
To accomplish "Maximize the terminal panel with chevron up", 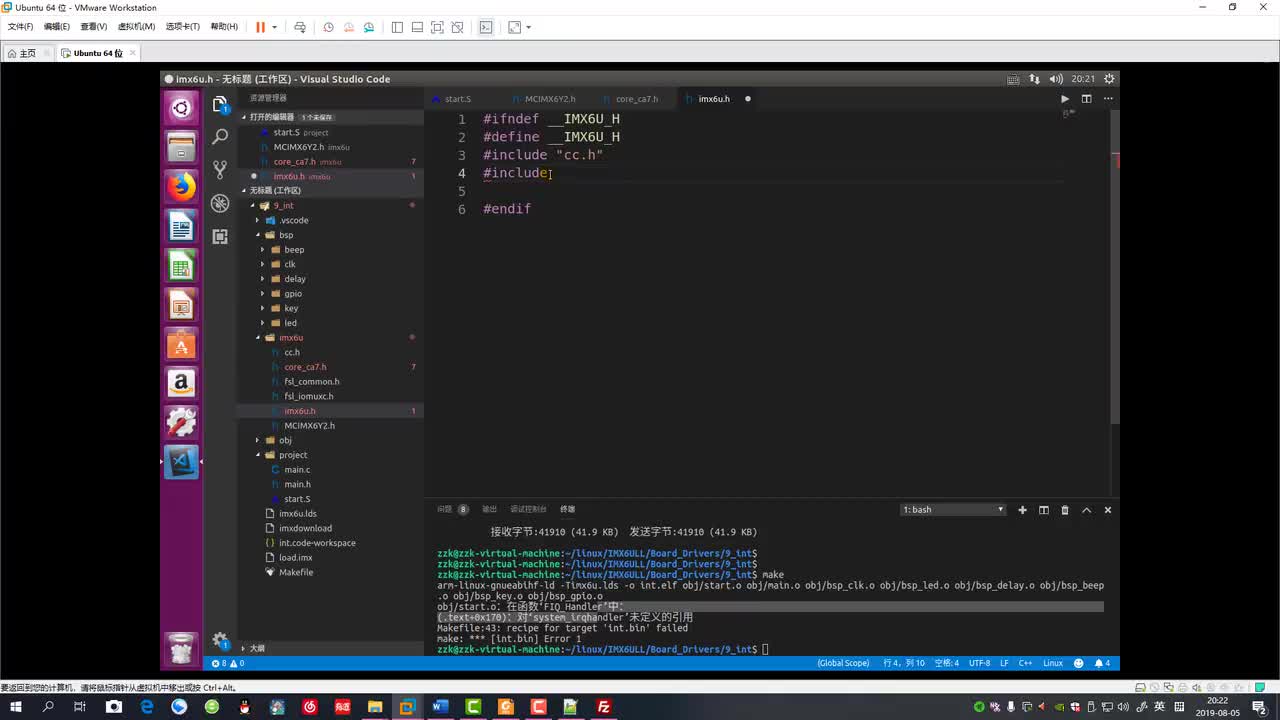I will [x=1086, y=510].
